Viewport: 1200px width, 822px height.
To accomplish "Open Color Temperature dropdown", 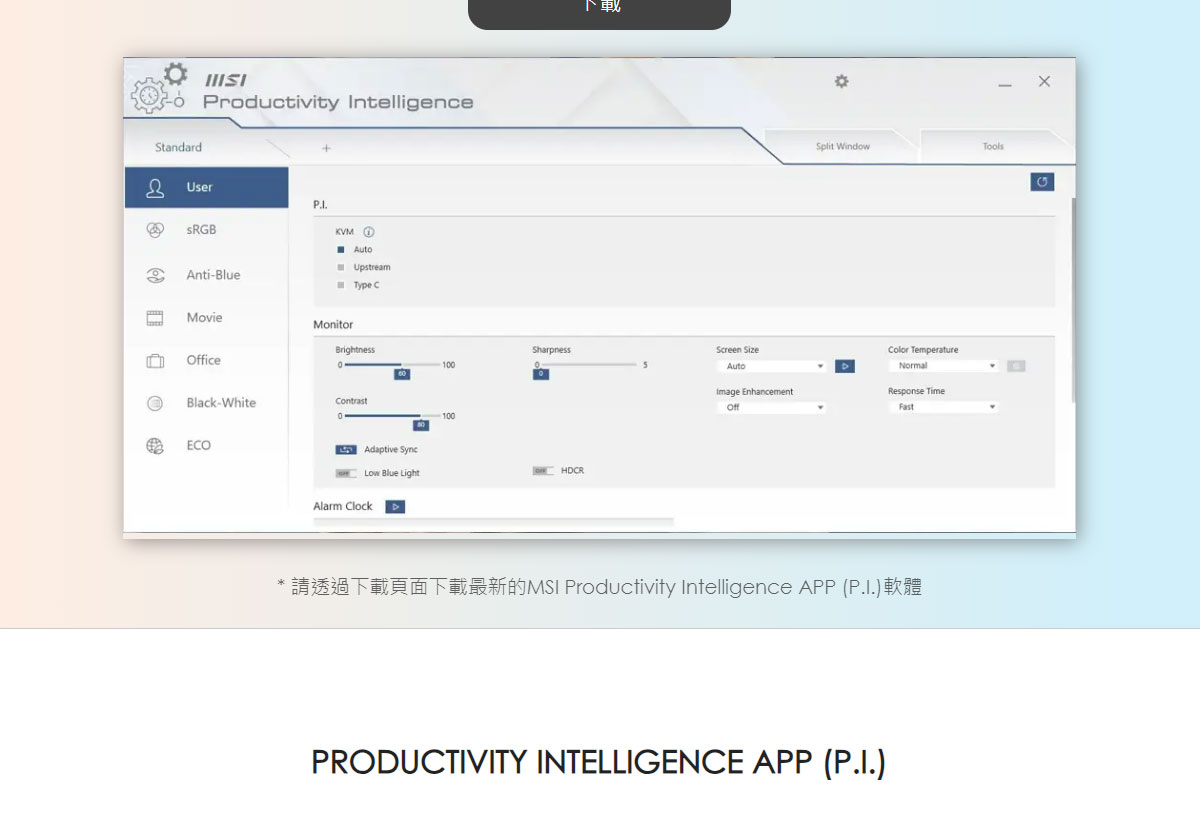I will (x=943, y=366).
